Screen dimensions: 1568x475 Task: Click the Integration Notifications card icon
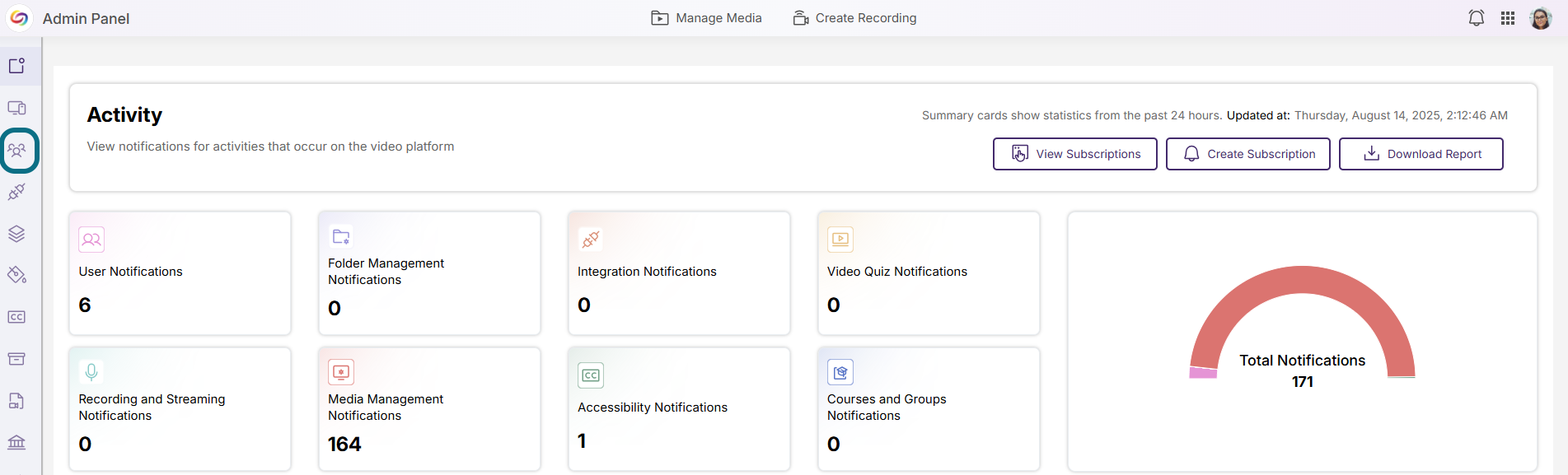click(591, 240)
